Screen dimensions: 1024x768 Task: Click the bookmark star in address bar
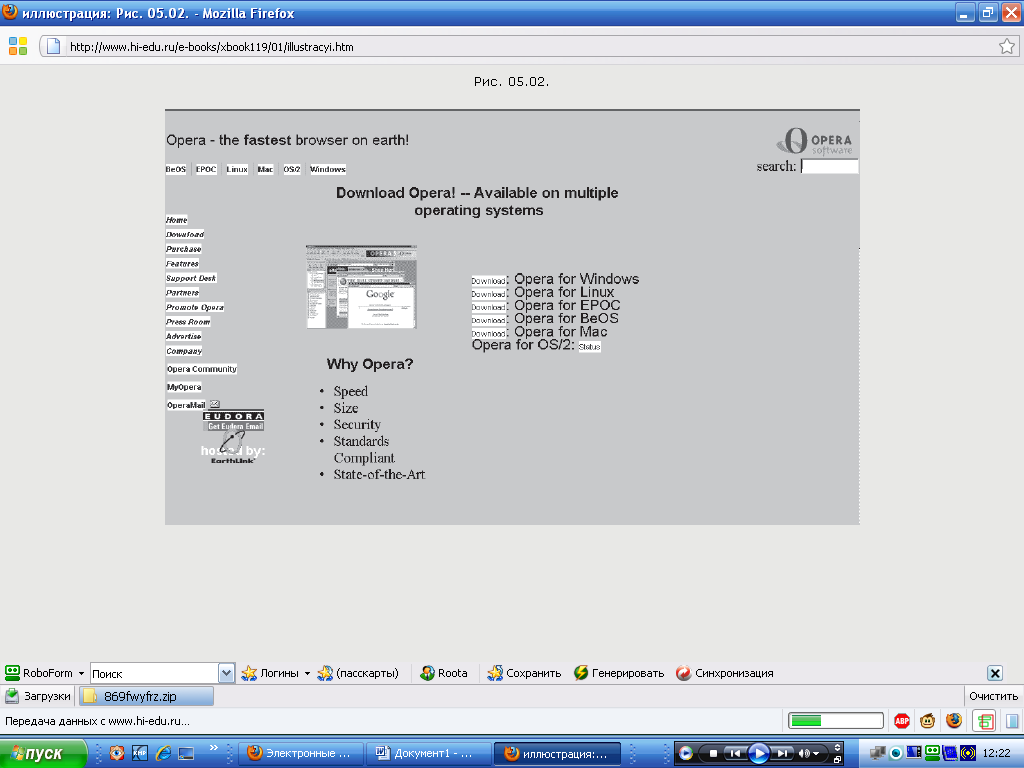(x=1006, y=46)
